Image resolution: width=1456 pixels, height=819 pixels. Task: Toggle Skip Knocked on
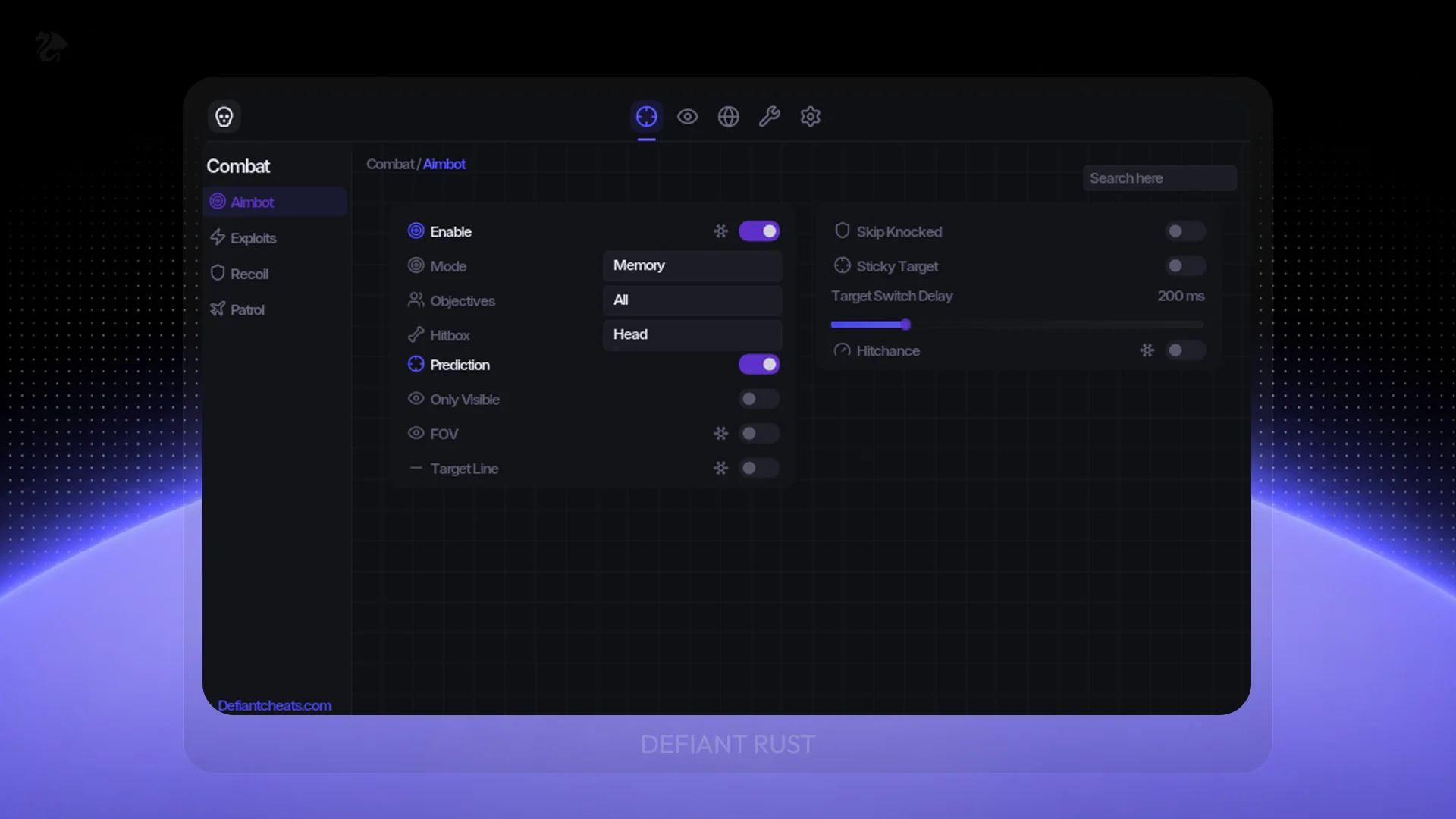[x=1185, y=231]
